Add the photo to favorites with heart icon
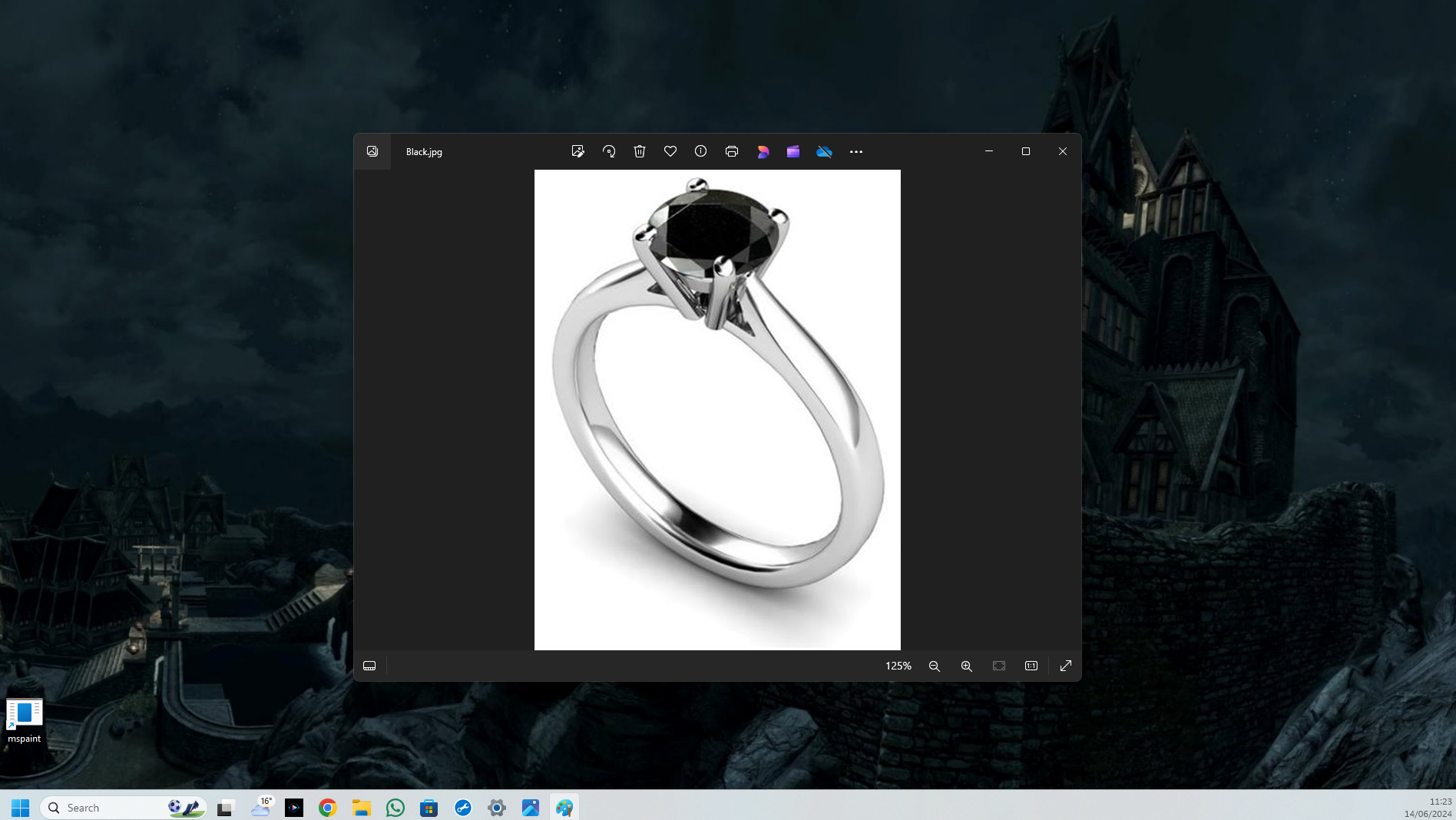Image resolution: width=1456 pixels, height=820 pixels. point(670,151)
